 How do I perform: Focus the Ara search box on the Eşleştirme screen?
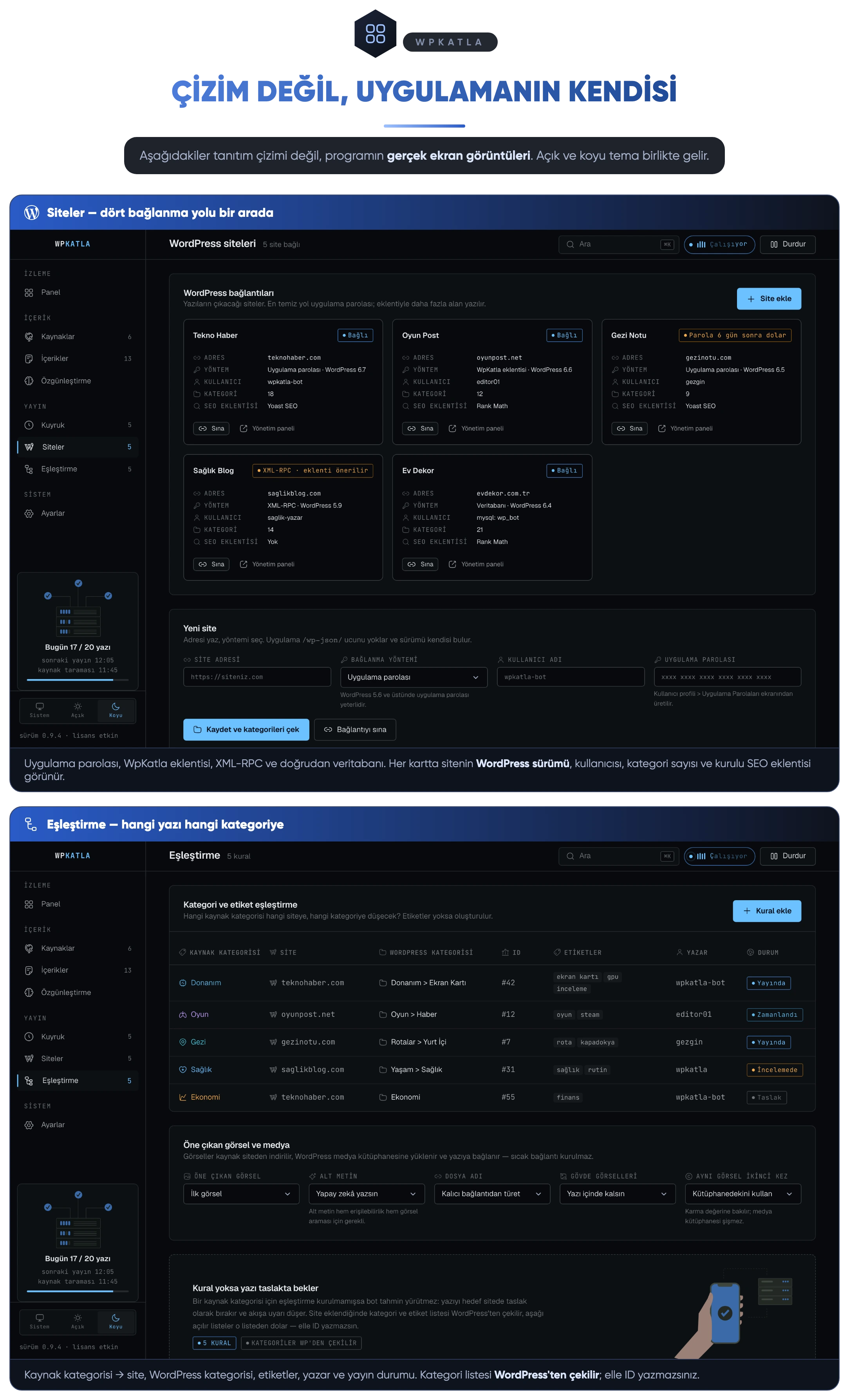(x=619, y=856)
